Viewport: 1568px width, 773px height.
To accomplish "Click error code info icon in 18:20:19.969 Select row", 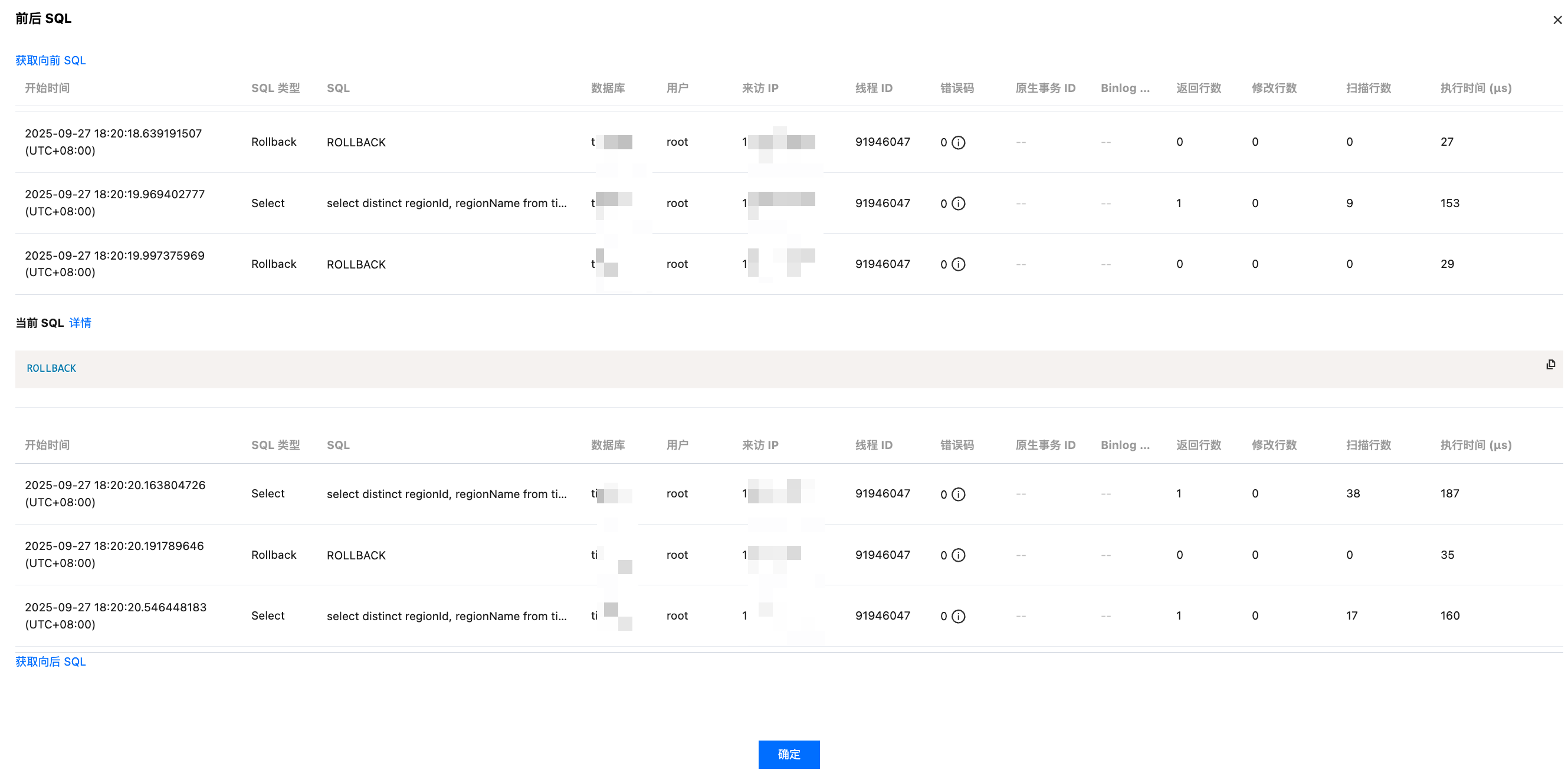I will click(958, 204).
